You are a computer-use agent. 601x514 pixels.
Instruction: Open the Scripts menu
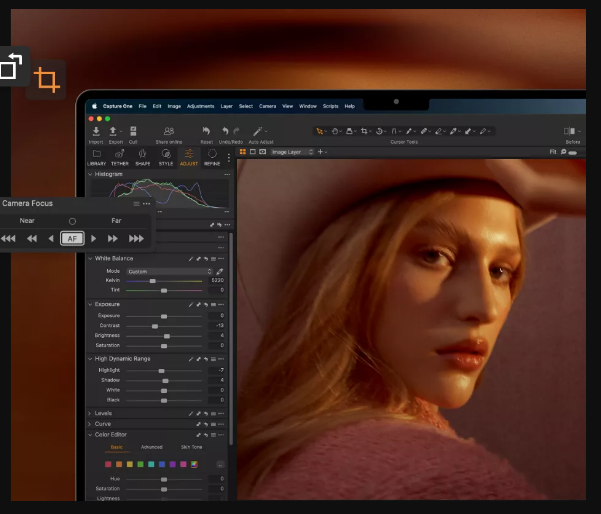click(330, 106)
